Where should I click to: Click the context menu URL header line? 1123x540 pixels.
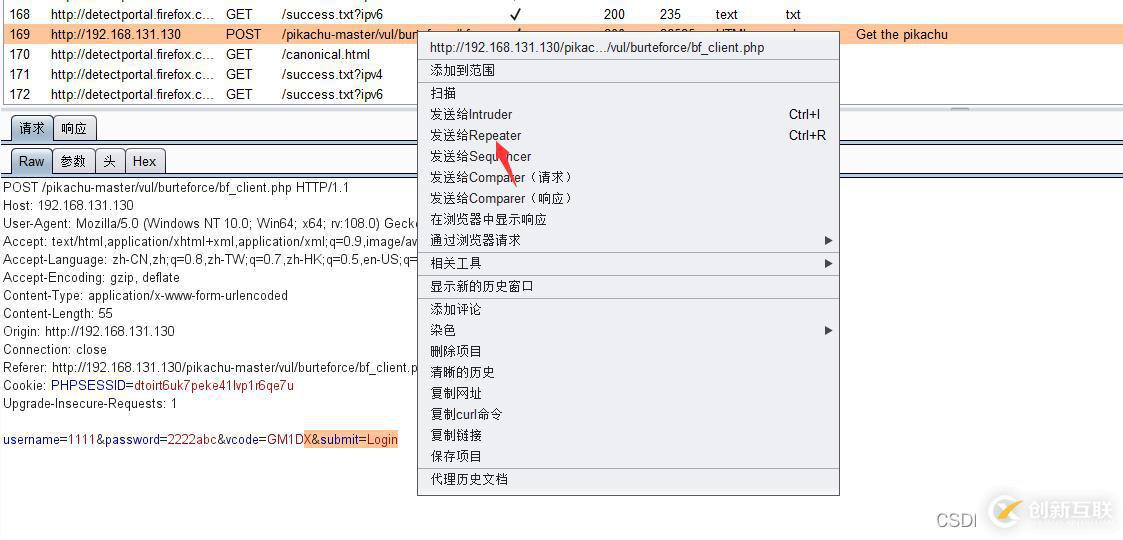click(x=628, y=48)
